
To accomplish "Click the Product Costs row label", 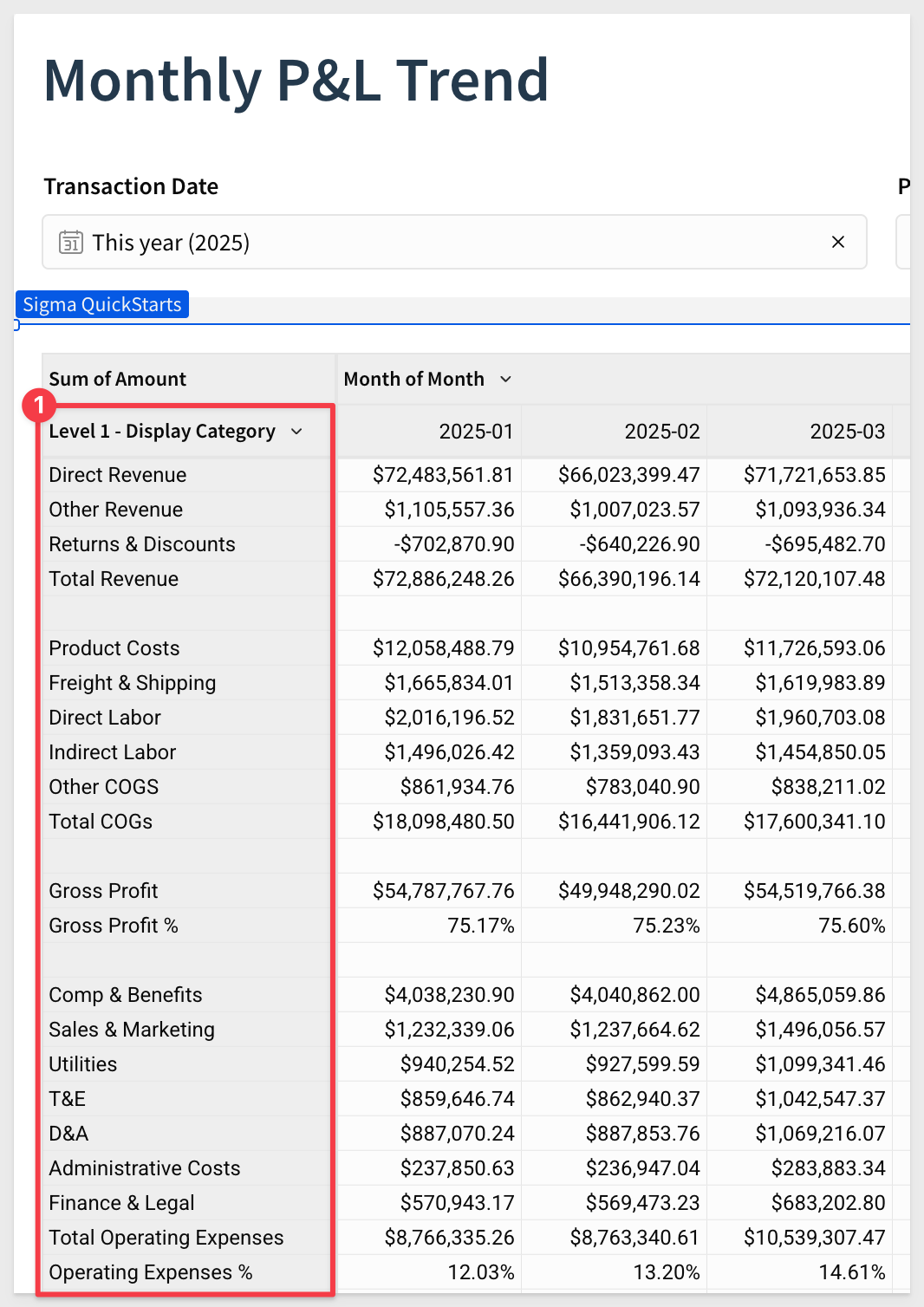I will click(114, 648).
